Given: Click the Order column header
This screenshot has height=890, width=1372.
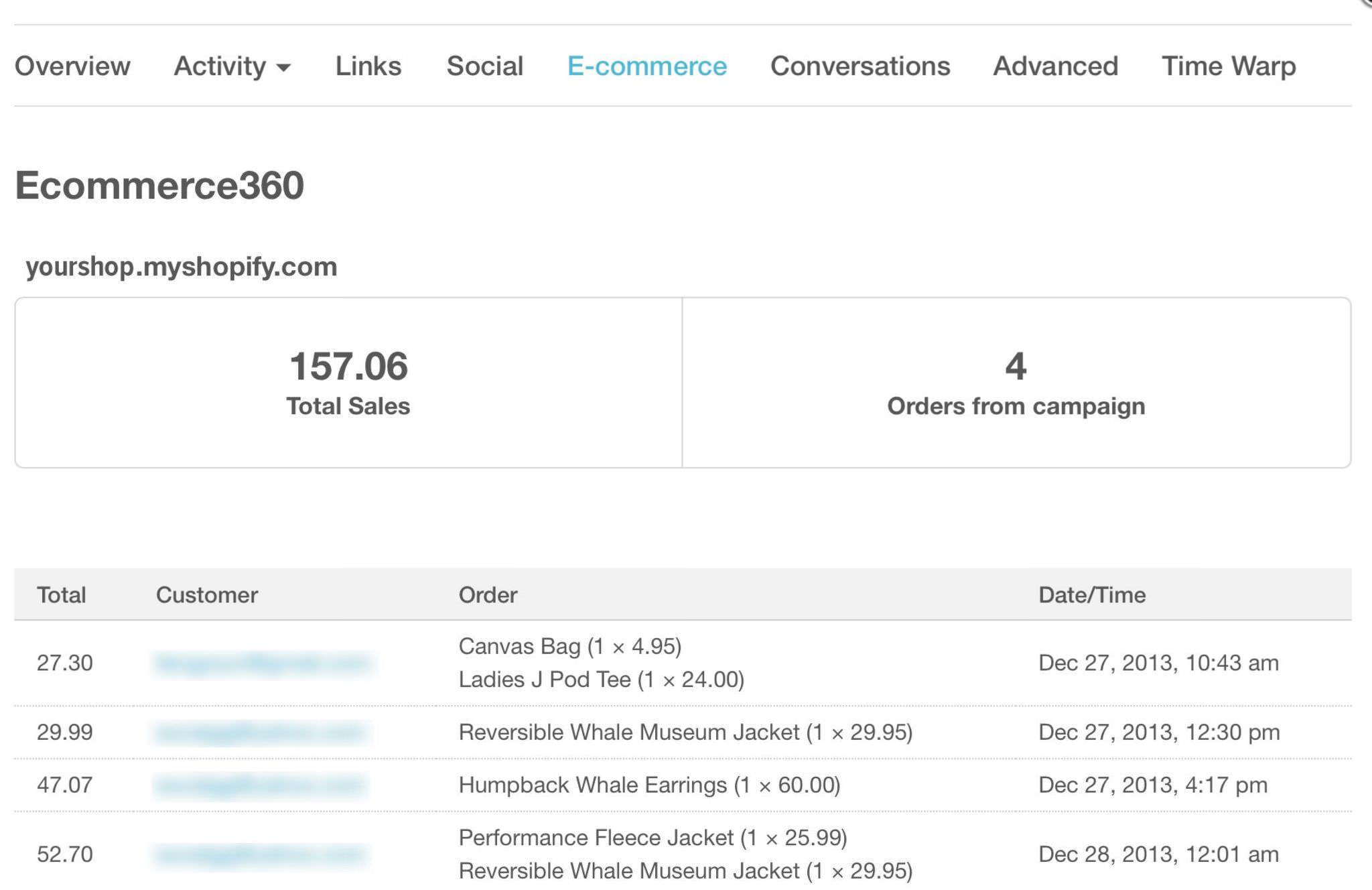Looking at the screenshot, I should tap(488, 594).
